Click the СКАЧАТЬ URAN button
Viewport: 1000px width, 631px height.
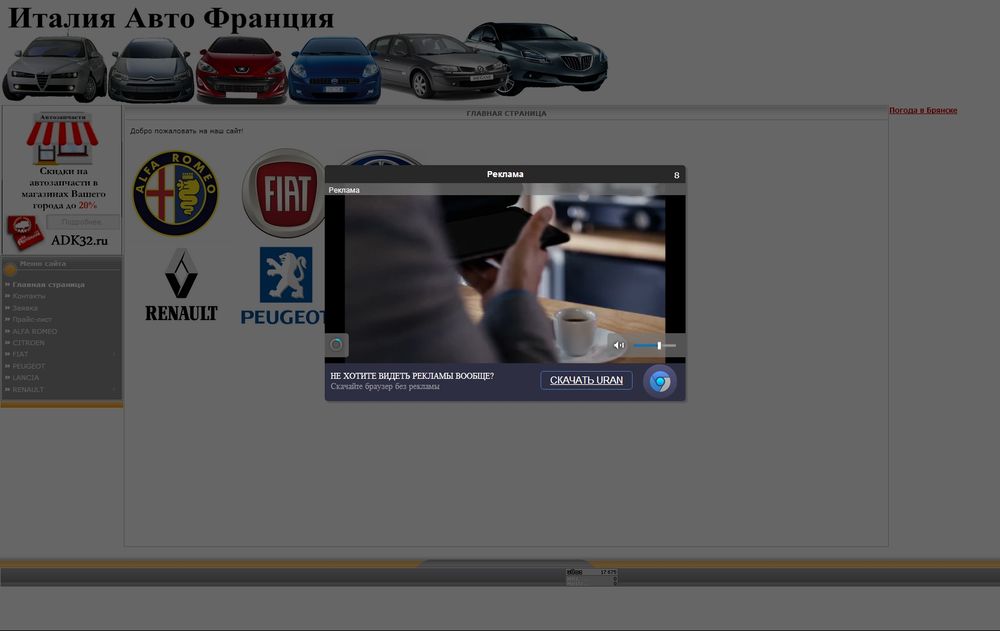coord(586,380)
